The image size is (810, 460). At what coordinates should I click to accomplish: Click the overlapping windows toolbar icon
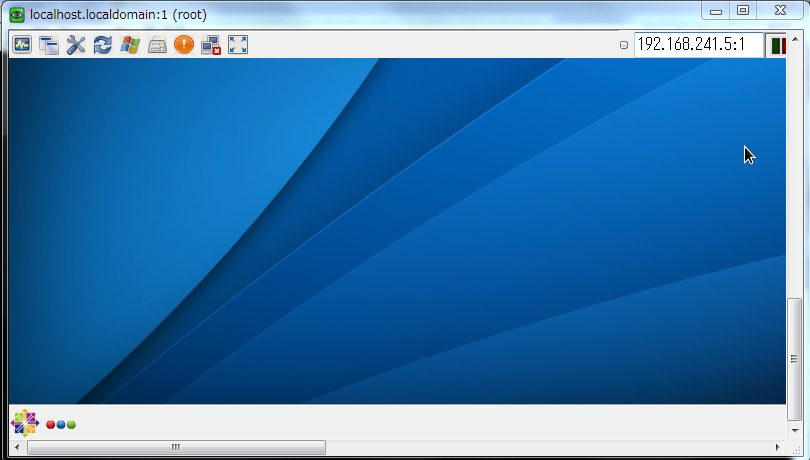pyautogui.click(x=49, y=45)
